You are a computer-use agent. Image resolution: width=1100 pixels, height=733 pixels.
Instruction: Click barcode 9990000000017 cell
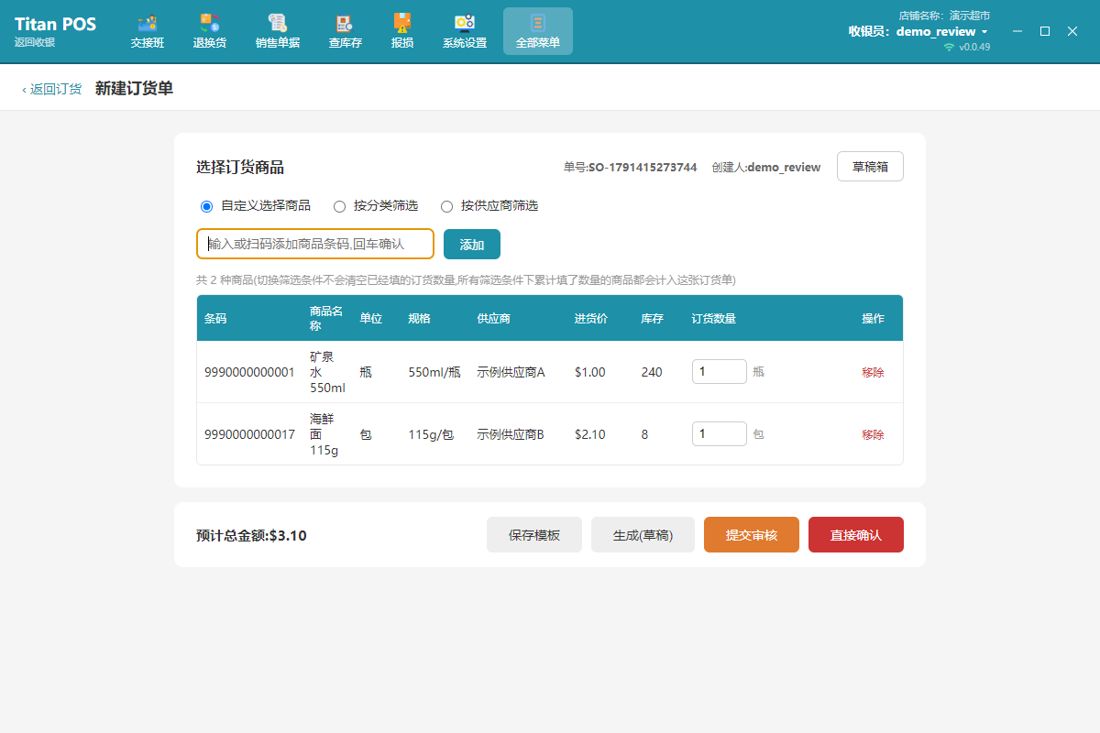click(250, 434)
